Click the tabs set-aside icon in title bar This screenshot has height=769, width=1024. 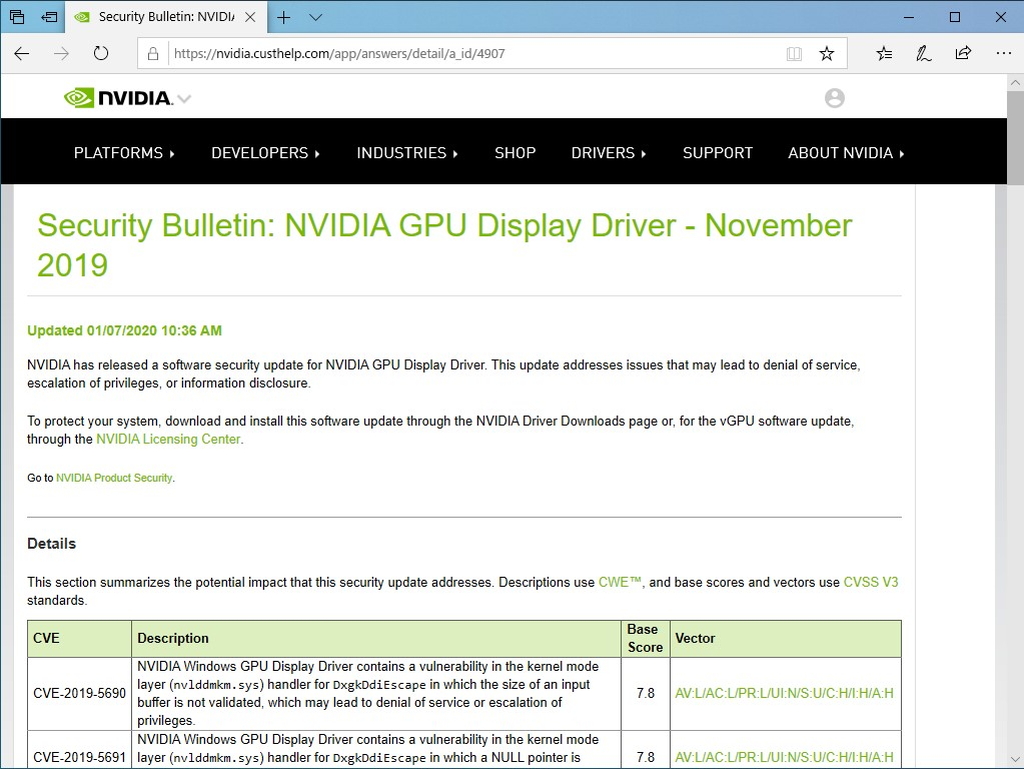point(17,17)
